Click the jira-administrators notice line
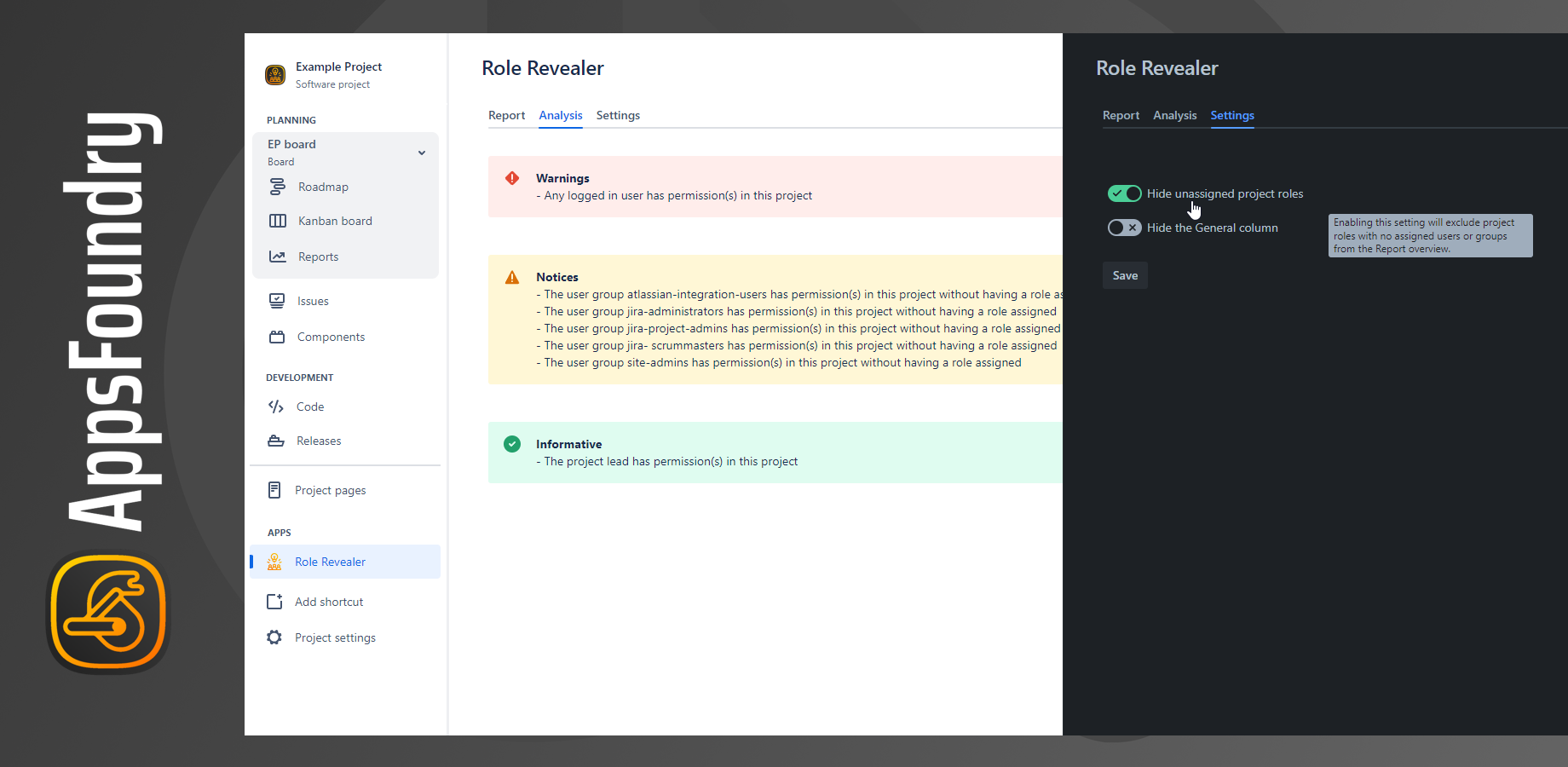The width and height of the screenshot is (1568, 767). pyautogui.click(x=796, y=311)
